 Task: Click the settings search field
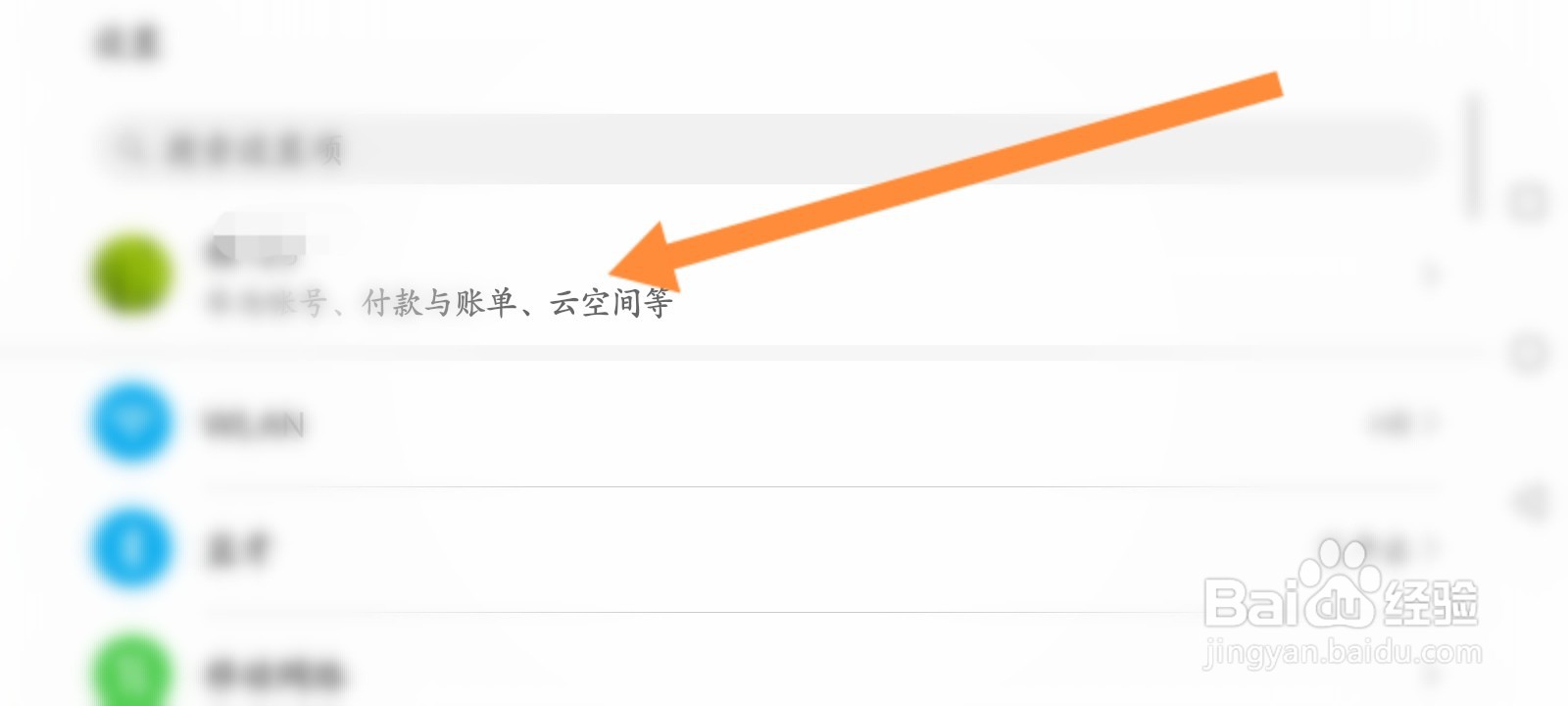click(x=764, y=149)
